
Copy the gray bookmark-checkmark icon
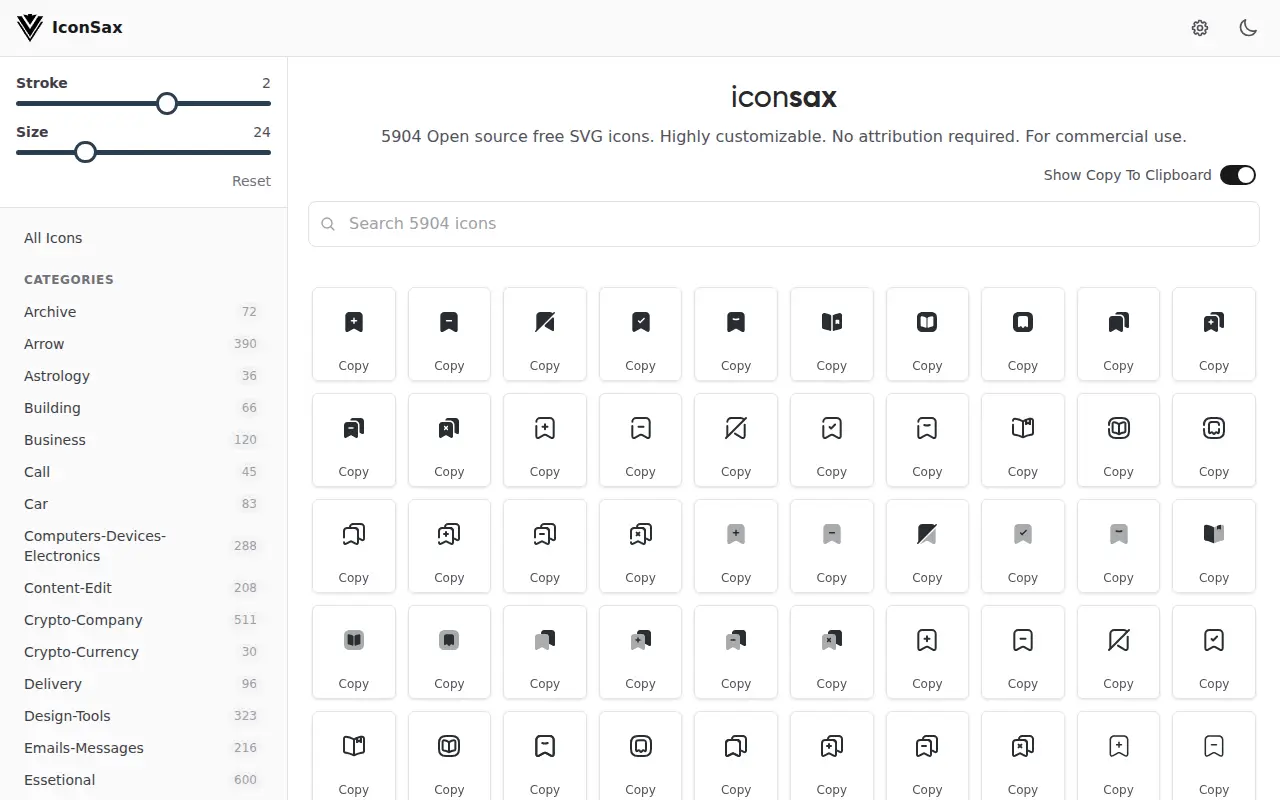click(x=1023, y=578)
